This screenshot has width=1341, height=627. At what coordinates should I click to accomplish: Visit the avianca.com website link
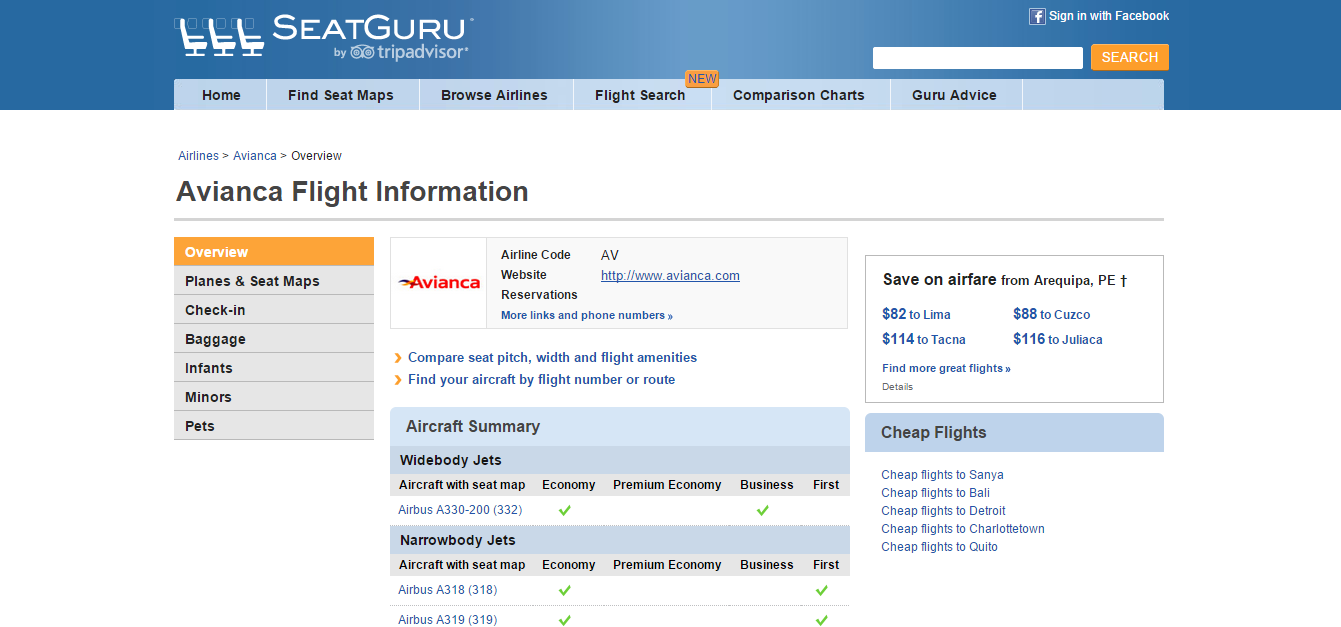pyautogui.click(x=670, y=275)
